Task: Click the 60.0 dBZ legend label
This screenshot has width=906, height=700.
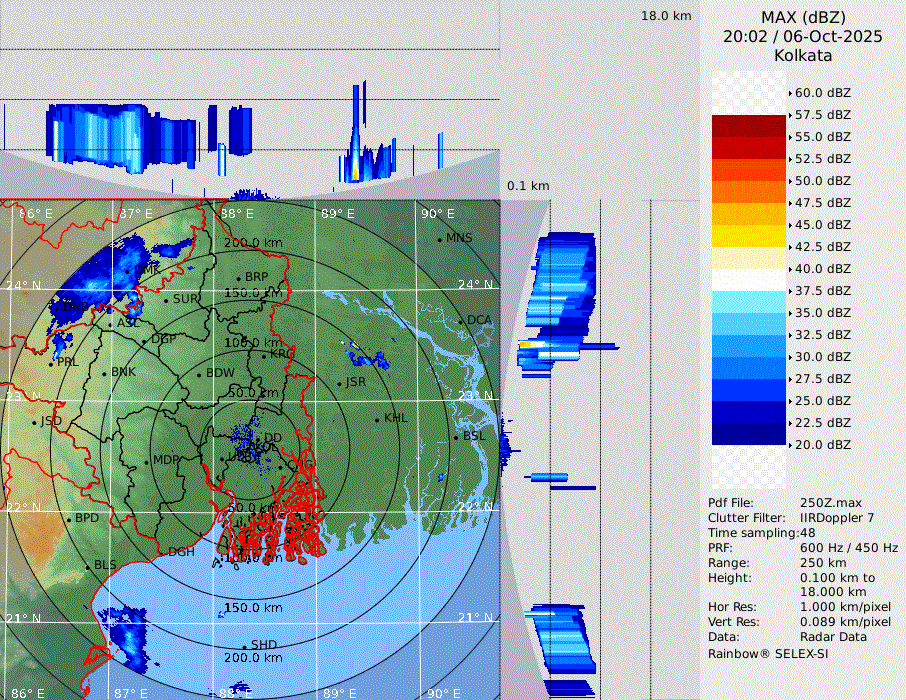Action: (822, 93)
